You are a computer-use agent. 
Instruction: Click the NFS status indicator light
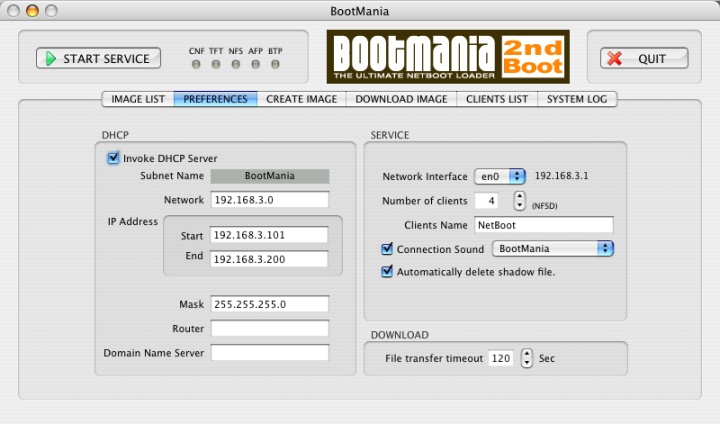(236, 64)
